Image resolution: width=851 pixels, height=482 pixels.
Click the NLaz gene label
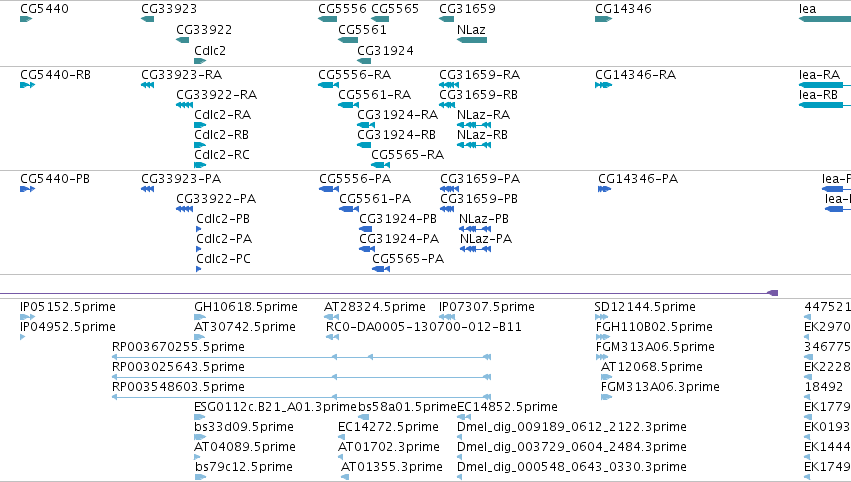pos(471,30)
